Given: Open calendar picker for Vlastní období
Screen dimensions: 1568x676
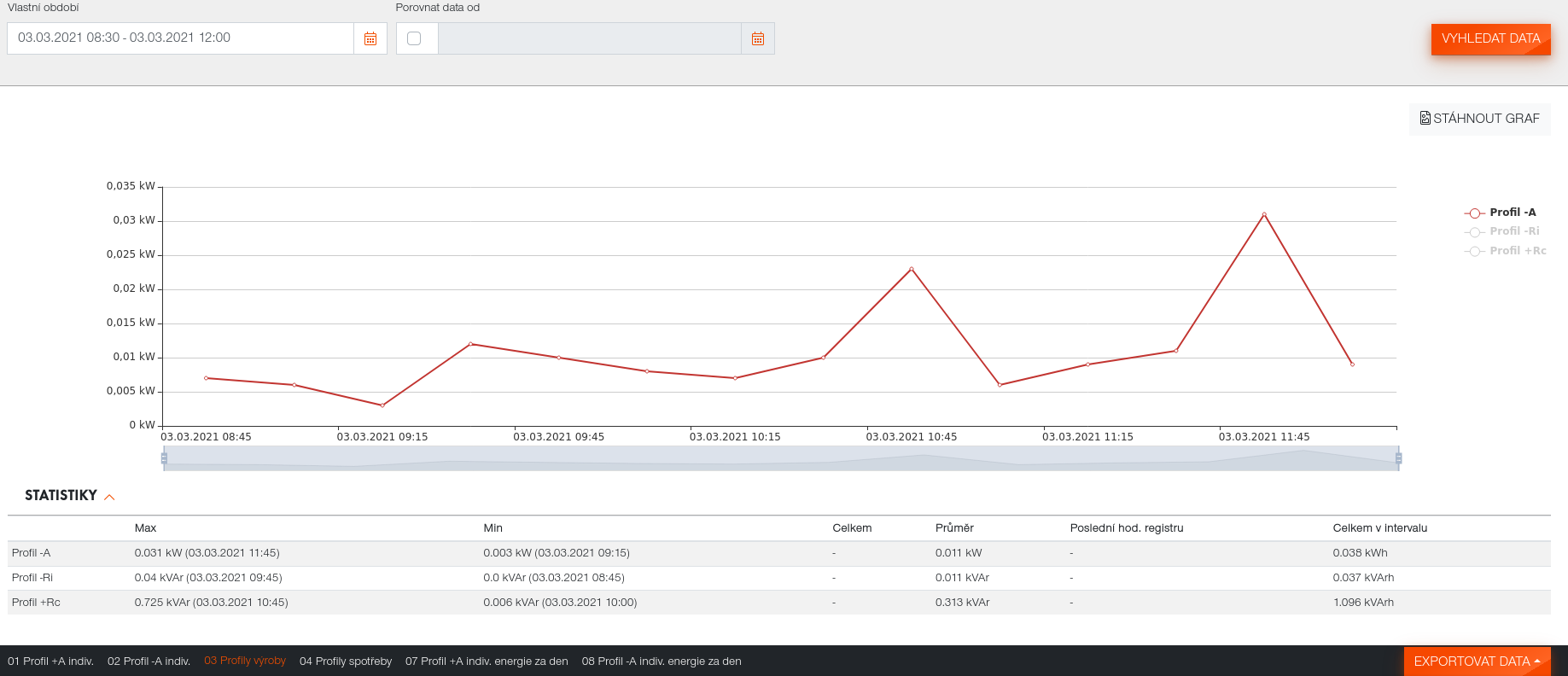Looking at the screenshot, I should pyautogui.click(x=370, y=38).
